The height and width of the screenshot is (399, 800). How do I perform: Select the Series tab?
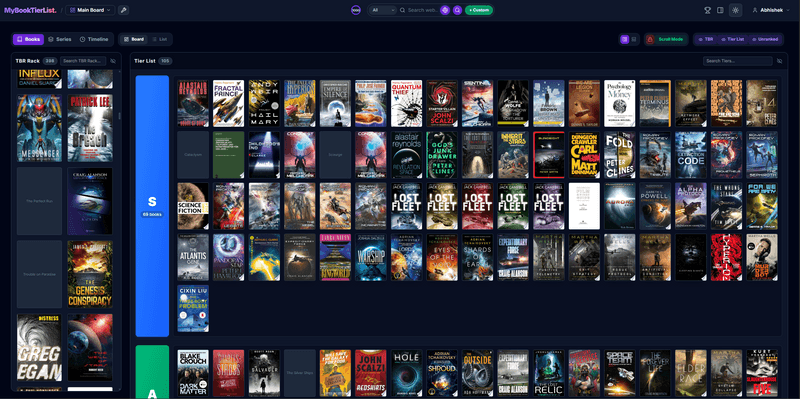pos(60,39)
